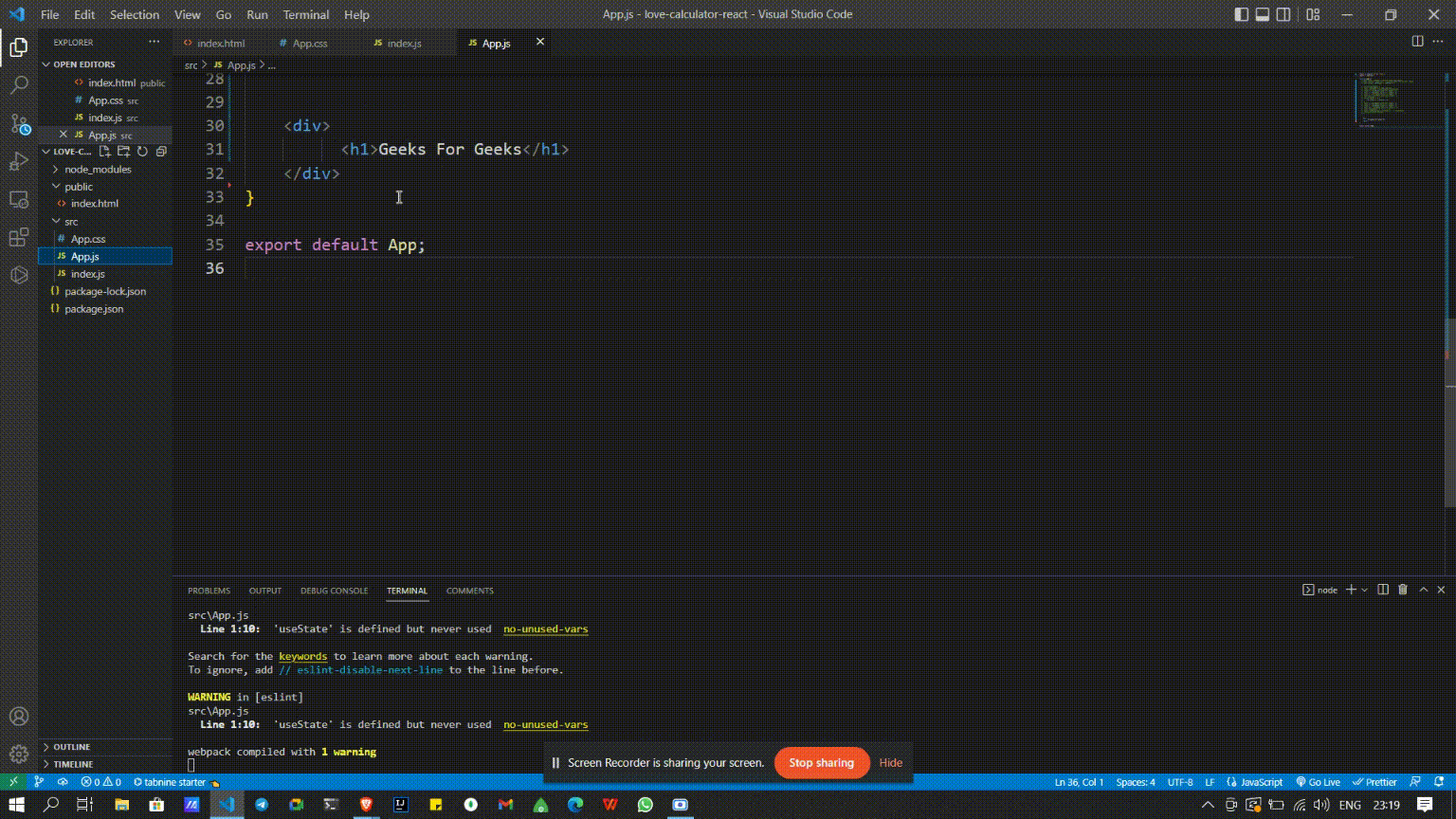Open the terminal launch profile dropdown
The image size is (1456, 819).
[1365, 590]
